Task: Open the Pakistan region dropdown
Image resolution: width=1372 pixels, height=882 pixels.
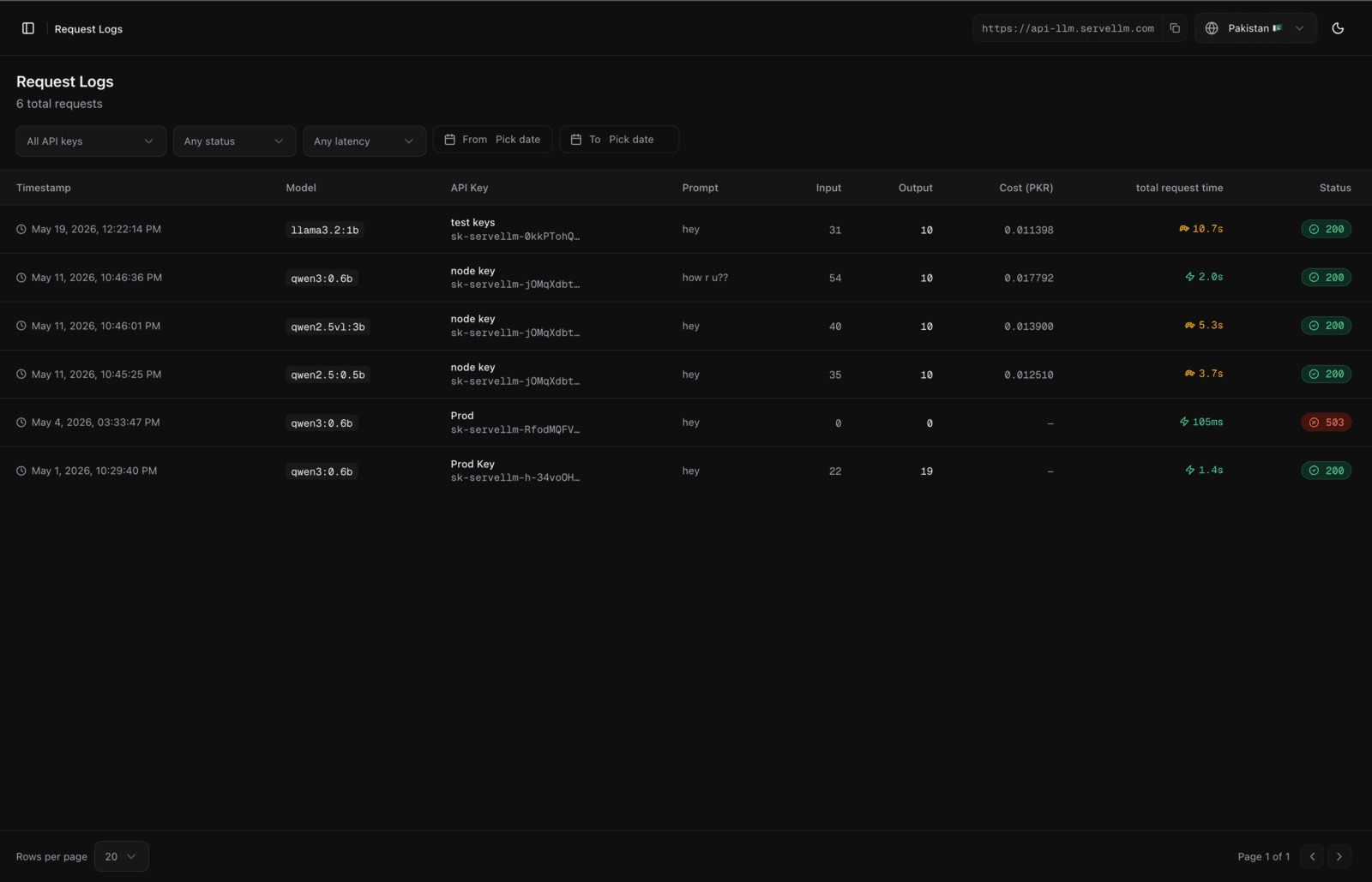Action: (x=1255, y=28)
